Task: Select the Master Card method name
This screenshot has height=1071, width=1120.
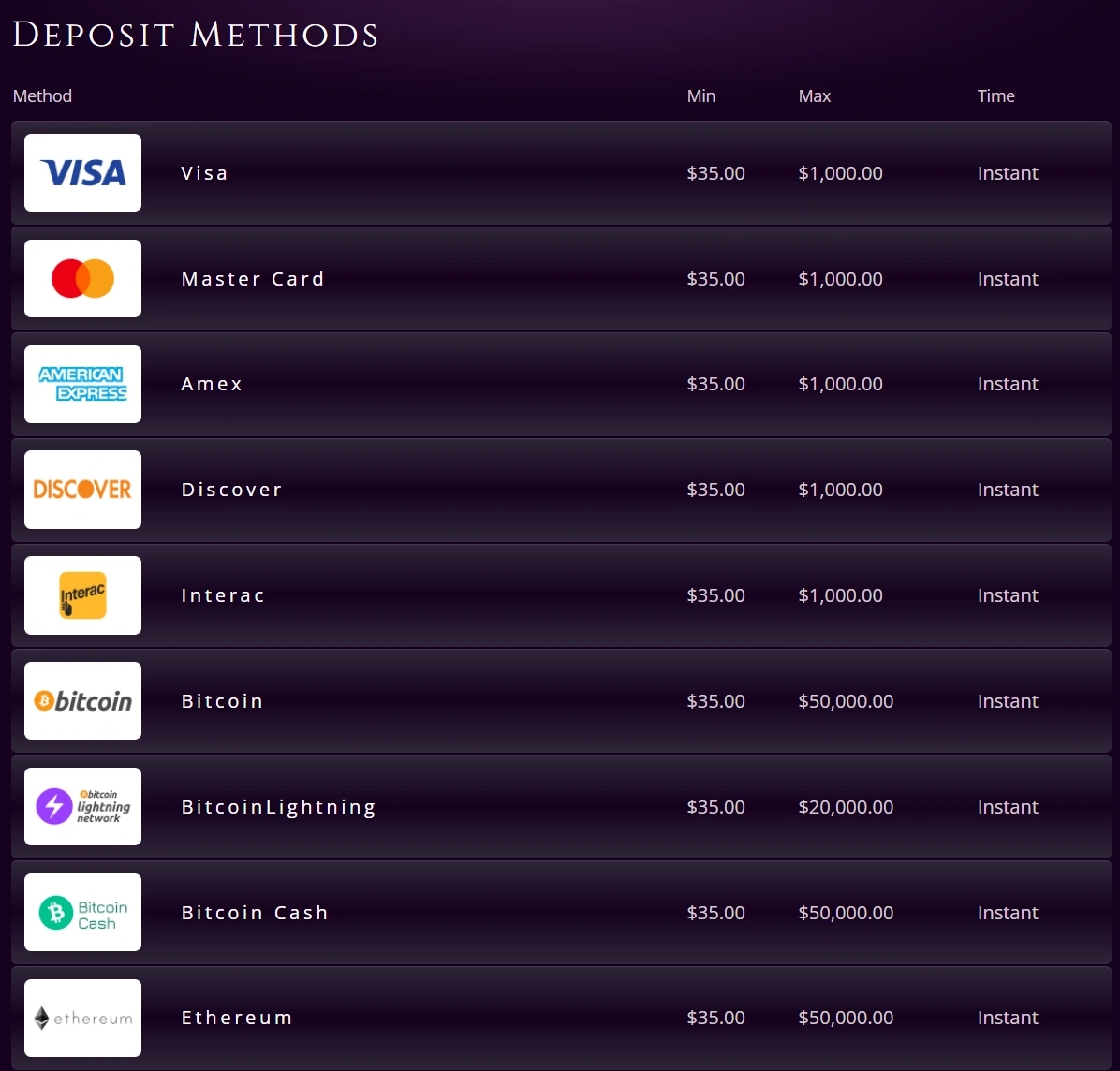Action: point(253,279)
